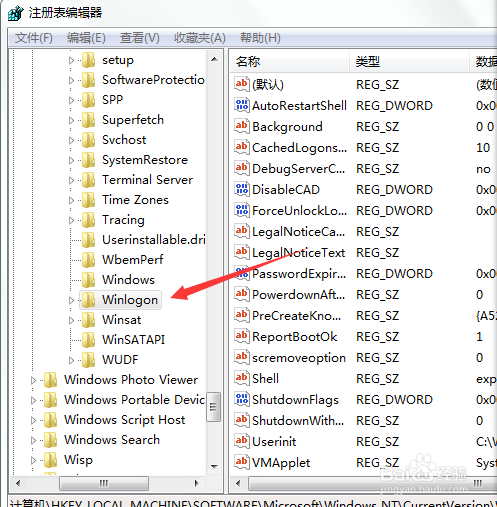Select the Userinstallable.drivers key
Screen dimensions: 497x507
point(153,240)
